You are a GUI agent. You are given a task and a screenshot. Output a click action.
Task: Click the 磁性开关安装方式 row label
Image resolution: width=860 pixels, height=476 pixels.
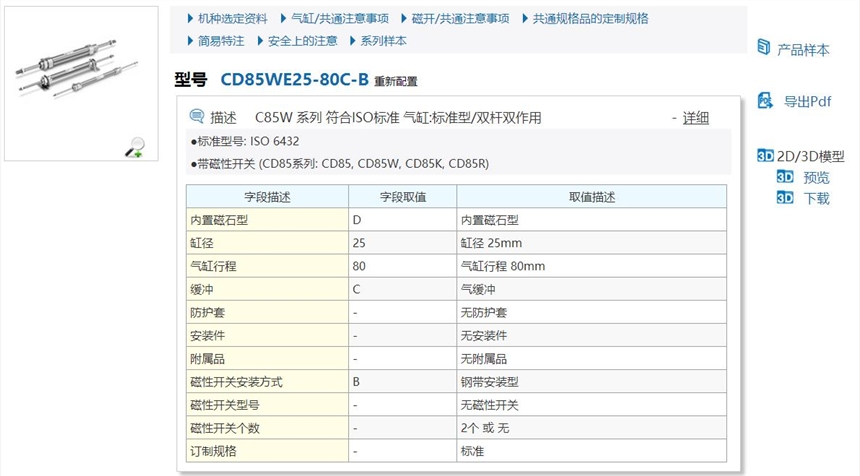click(x=267, y=382)
